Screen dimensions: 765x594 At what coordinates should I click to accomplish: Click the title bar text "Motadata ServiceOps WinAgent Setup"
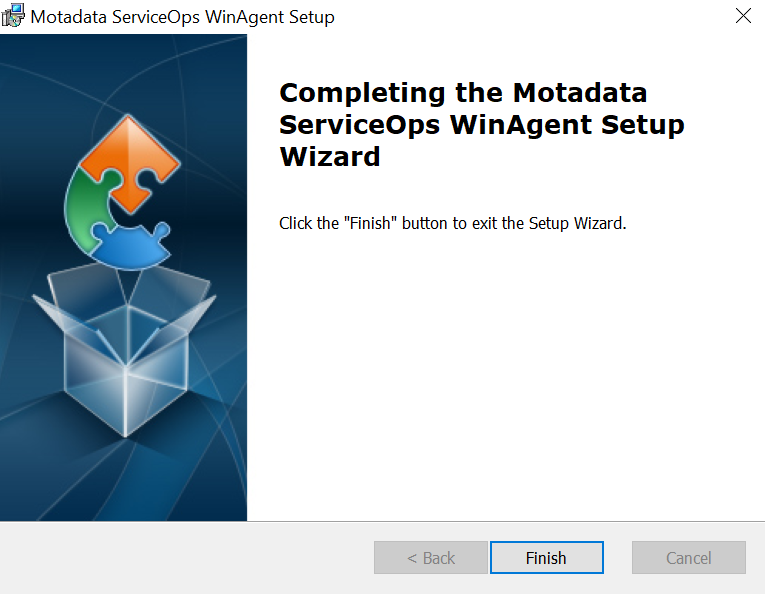pyautogui.click(x=183, y=17)
